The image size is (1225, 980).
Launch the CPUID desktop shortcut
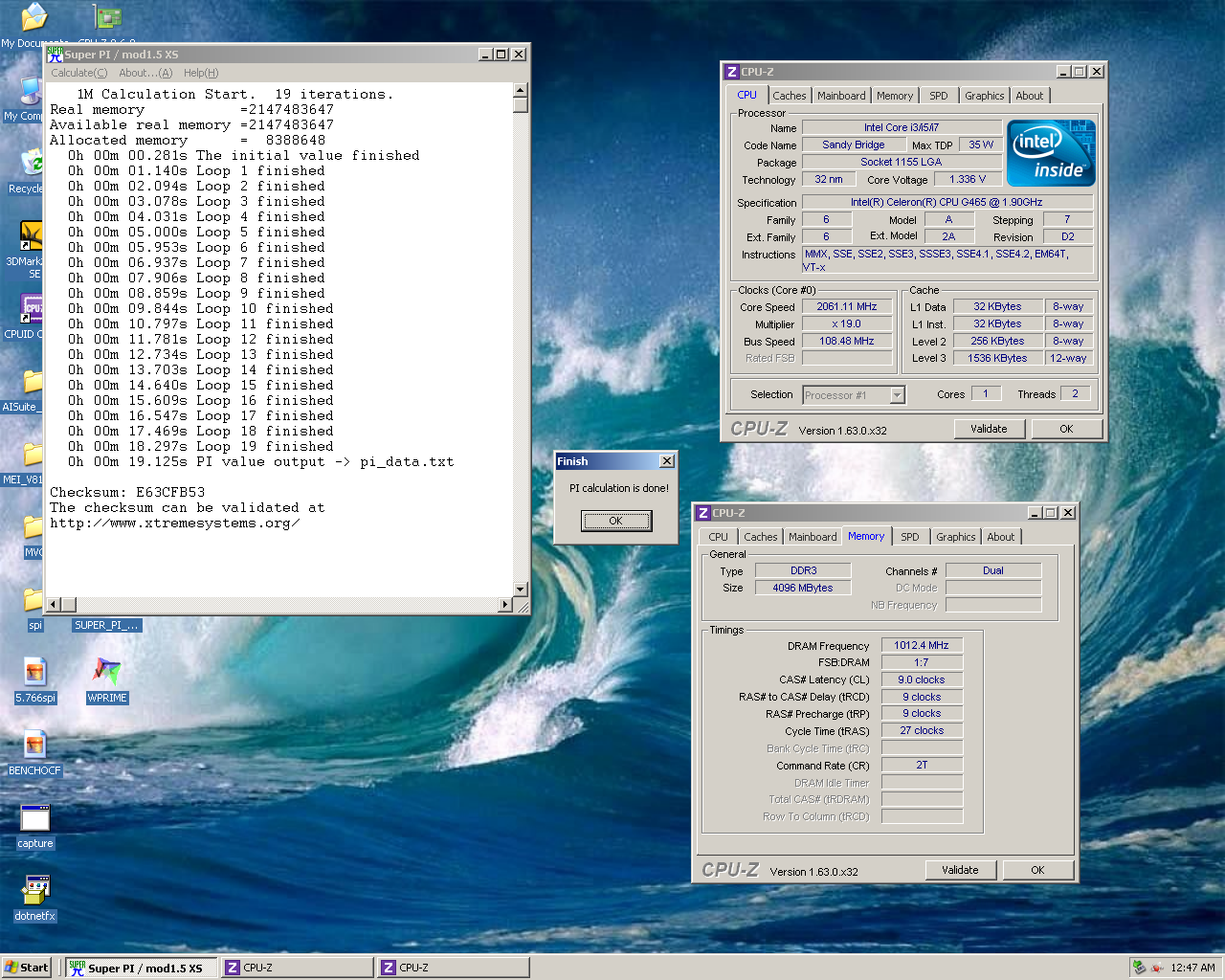(x=31, y=308)
